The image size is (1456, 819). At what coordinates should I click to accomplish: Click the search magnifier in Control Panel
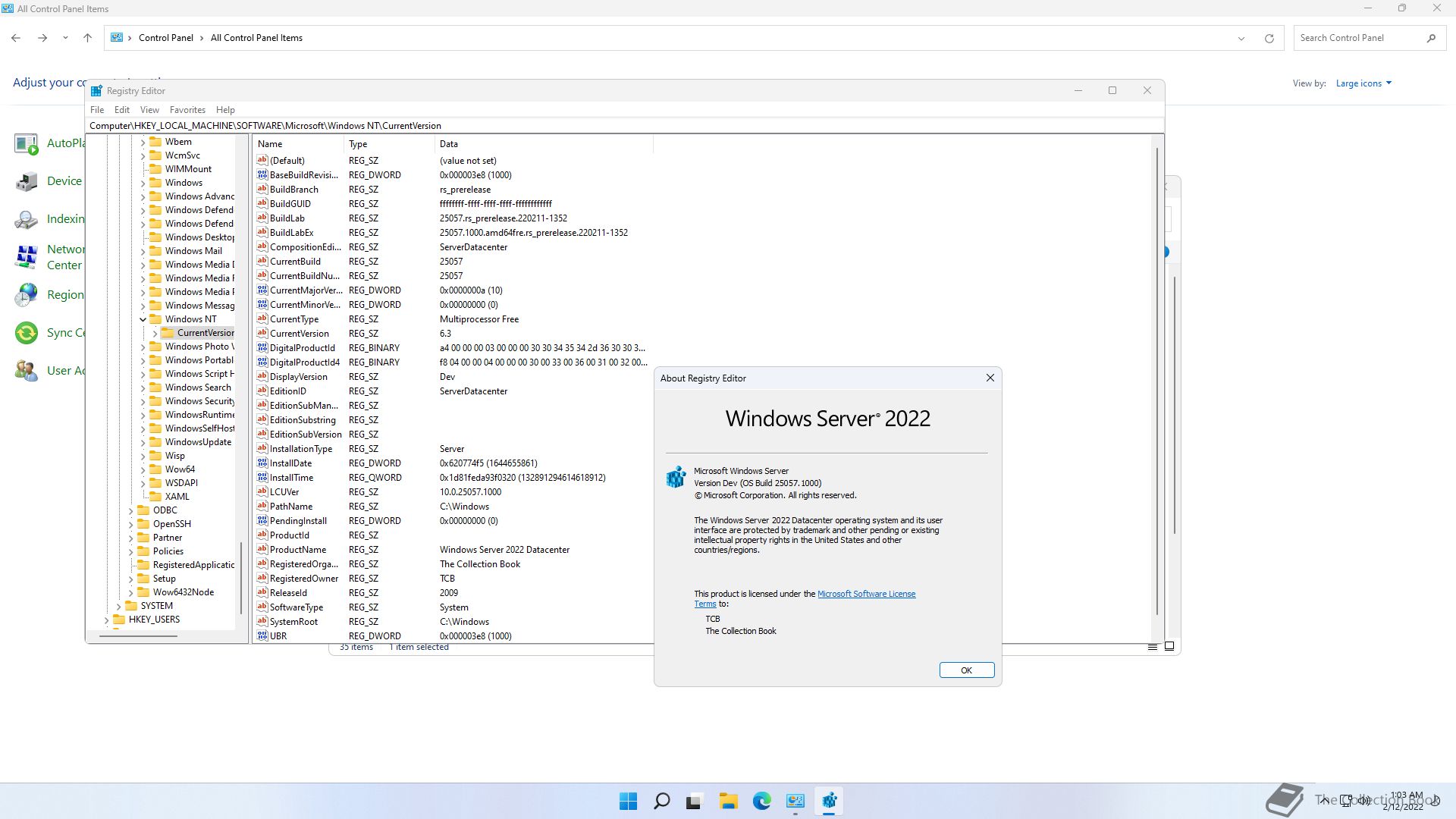pos(1431,38)
